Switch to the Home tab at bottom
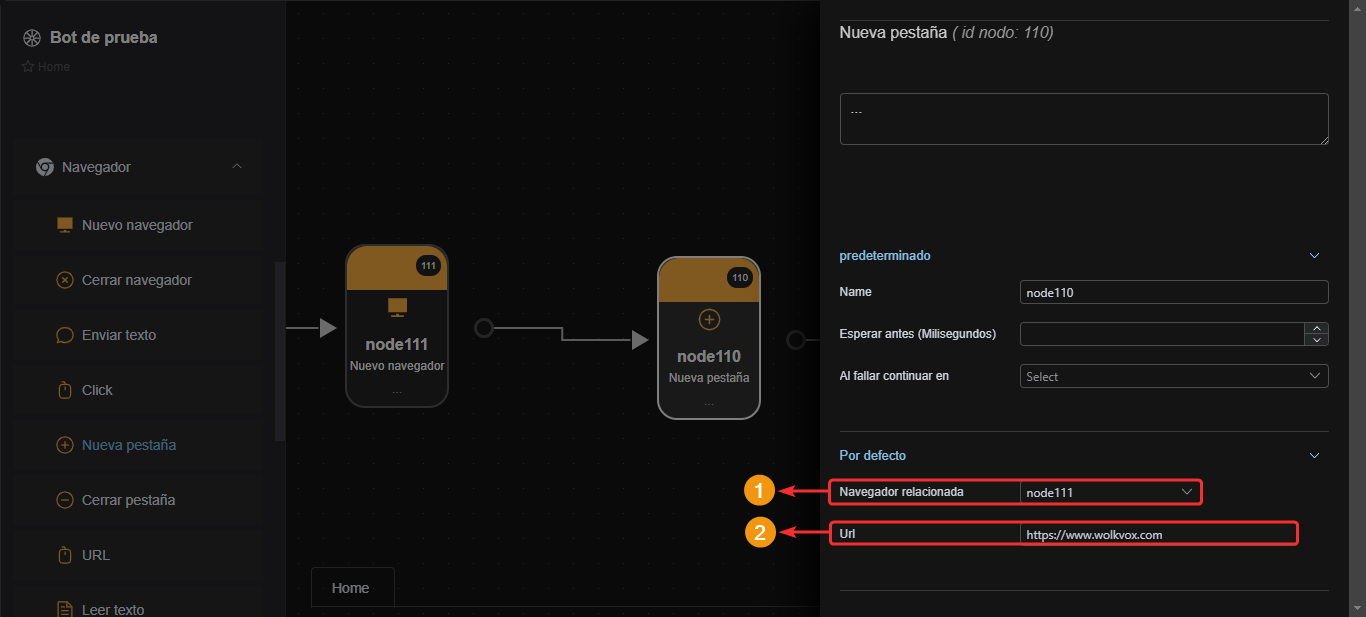 point(353,588)
